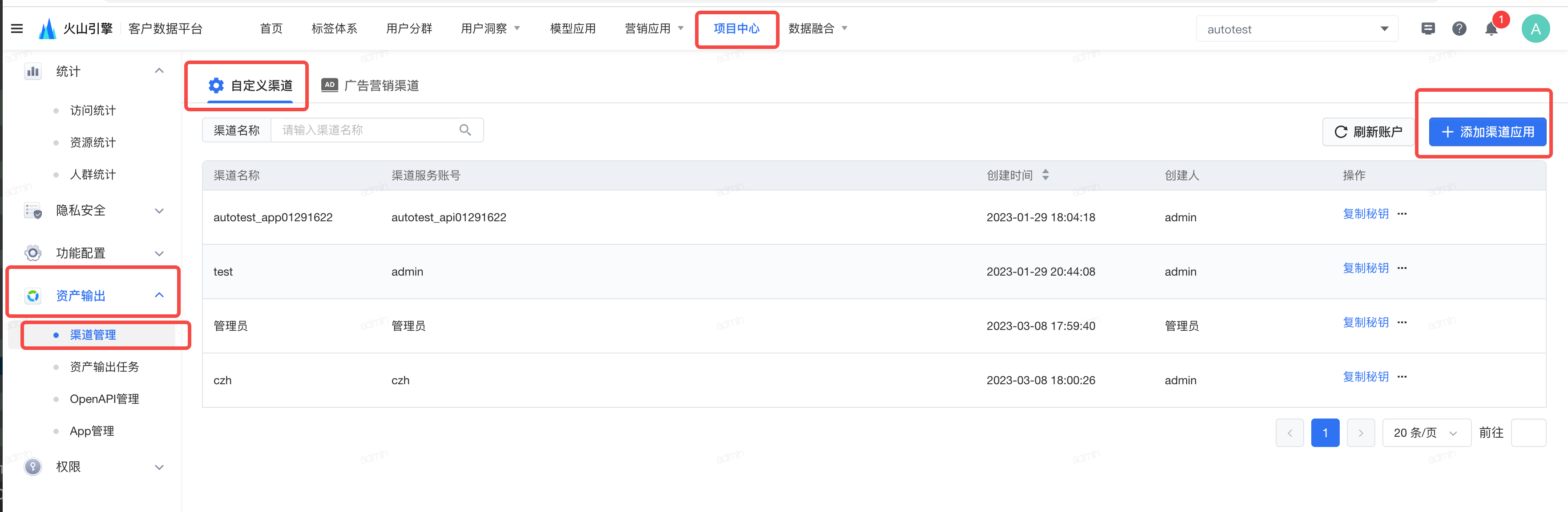Open 资源统计 in sidebar

click(x=93, y=142)
